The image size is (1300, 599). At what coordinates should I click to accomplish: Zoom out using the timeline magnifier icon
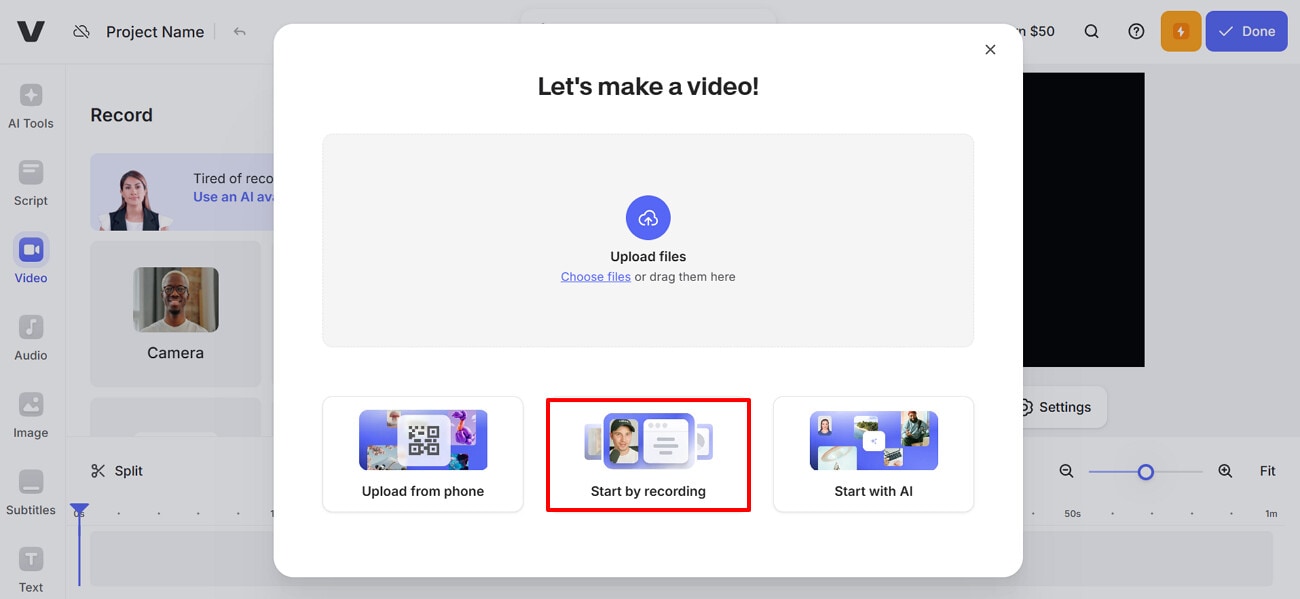click(1066, 470)
